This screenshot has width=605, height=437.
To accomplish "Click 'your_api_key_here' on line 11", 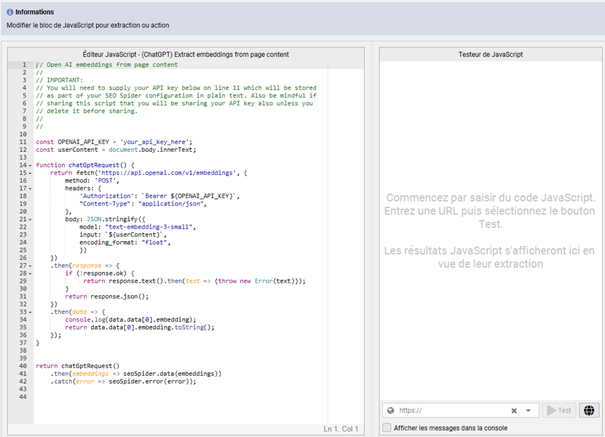I will (x=154, y=142).
